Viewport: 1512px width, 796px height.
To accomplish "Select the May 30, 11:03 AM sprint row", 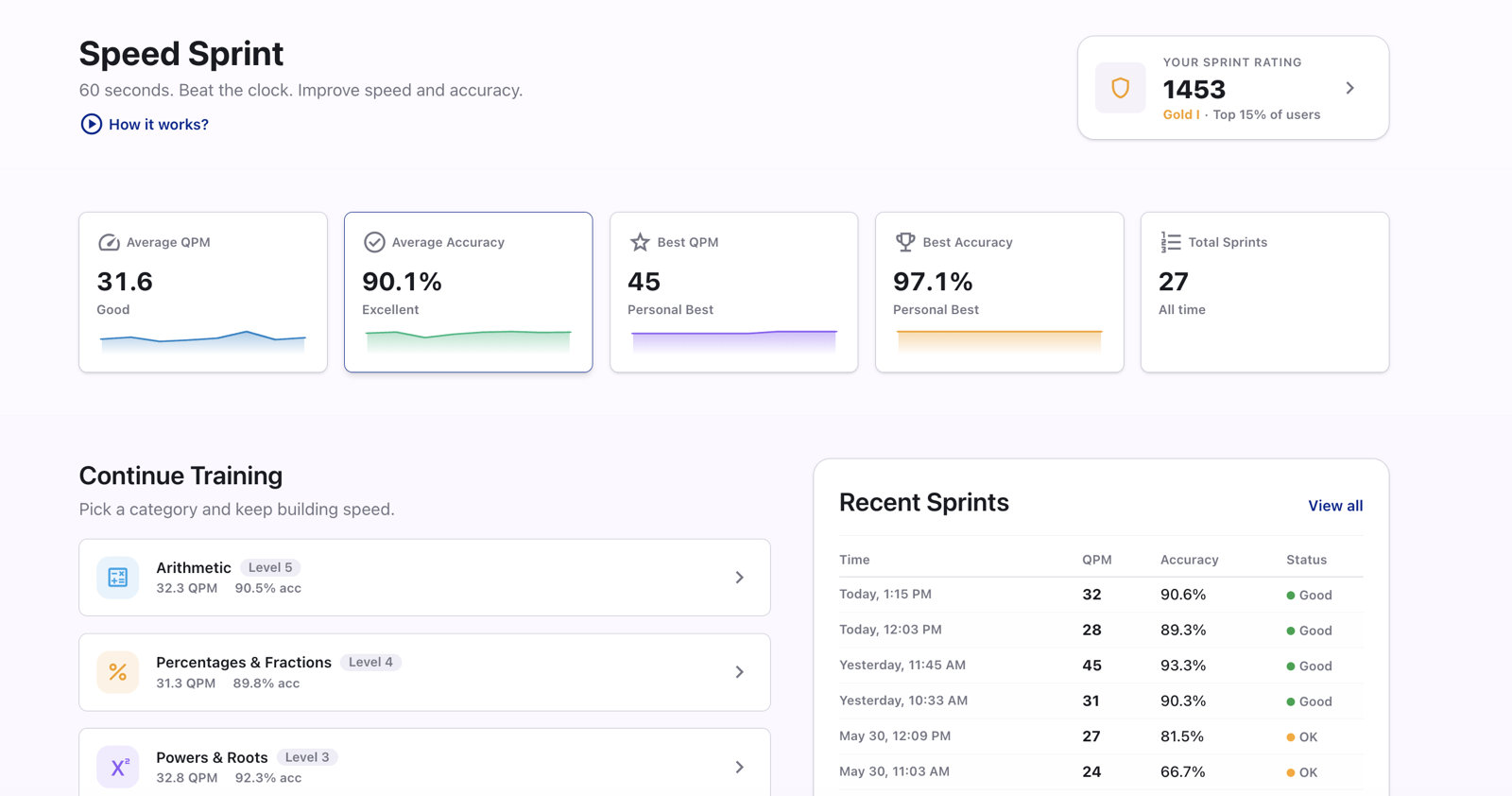I will 1101,772.
